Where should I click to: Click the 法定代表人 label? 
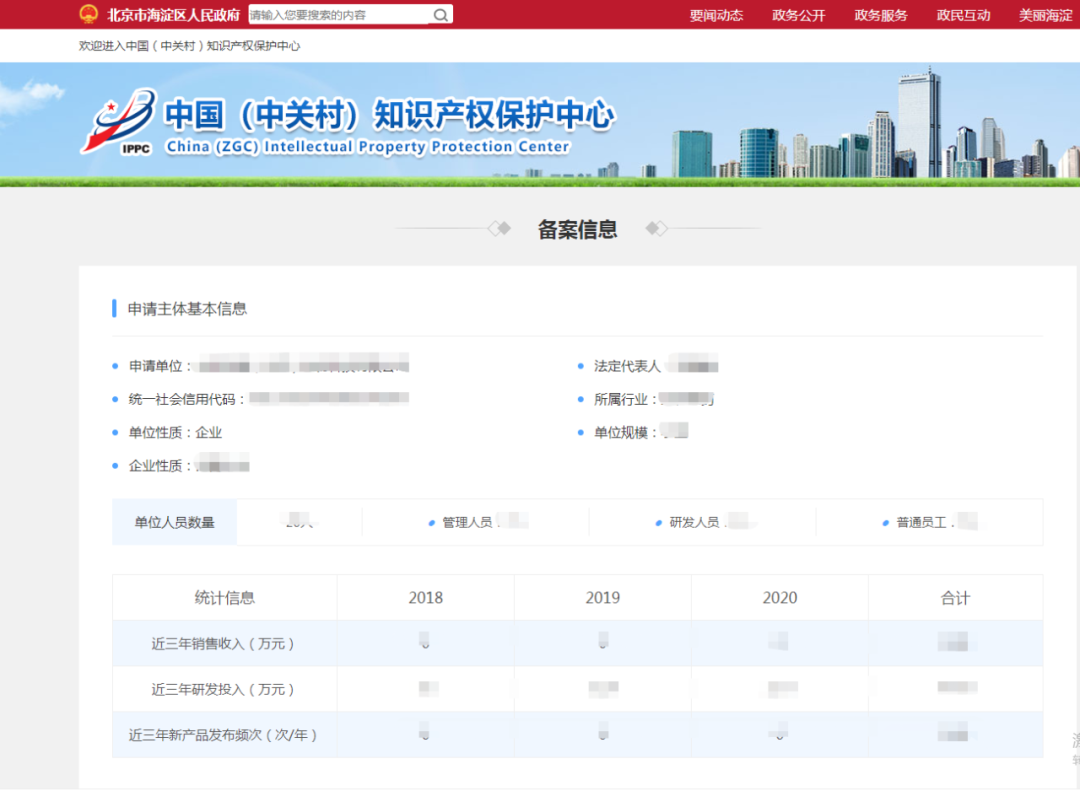(627, 366)
